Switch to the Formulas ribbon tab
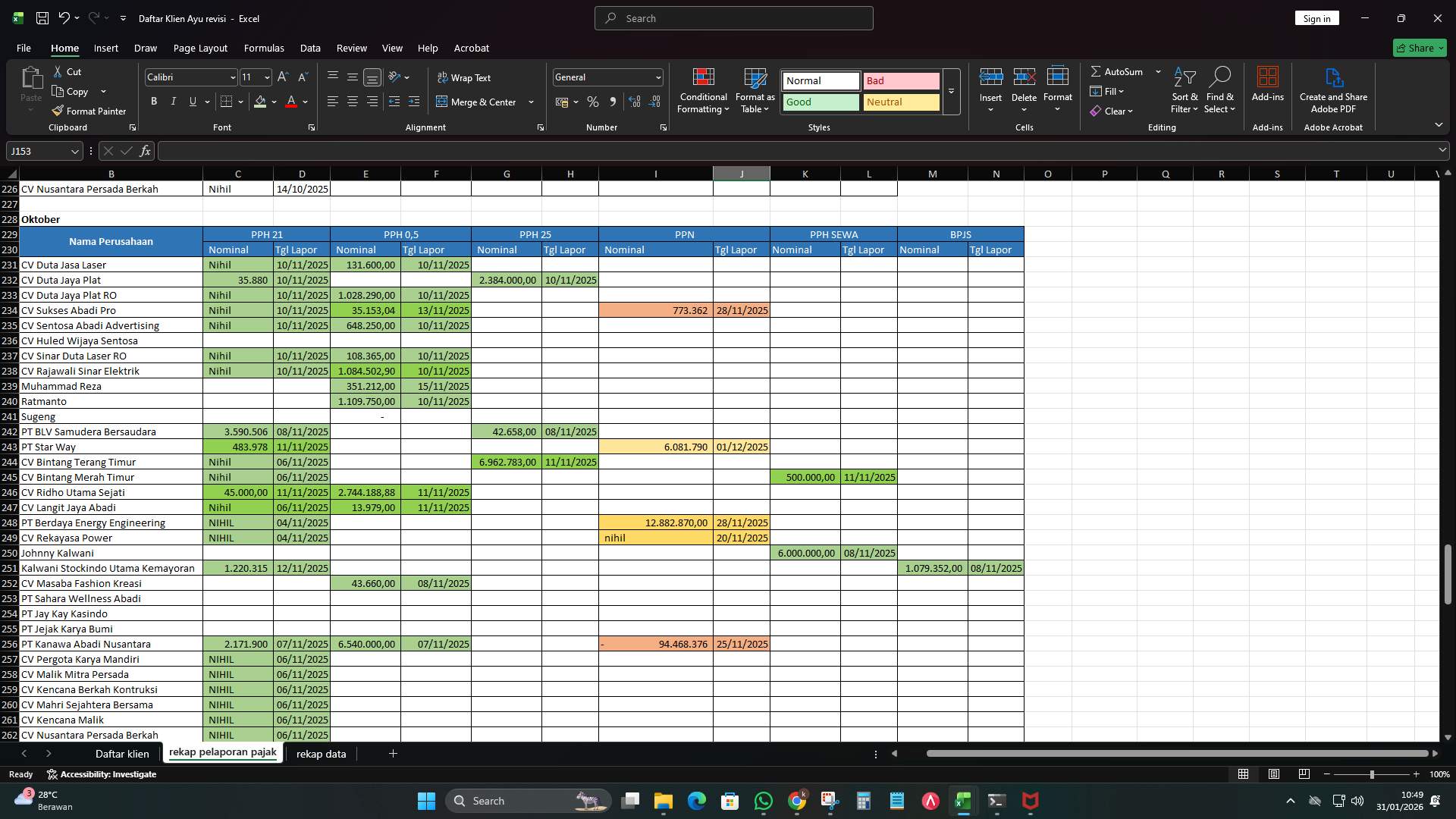1456x819 pixels. [264, 48]
